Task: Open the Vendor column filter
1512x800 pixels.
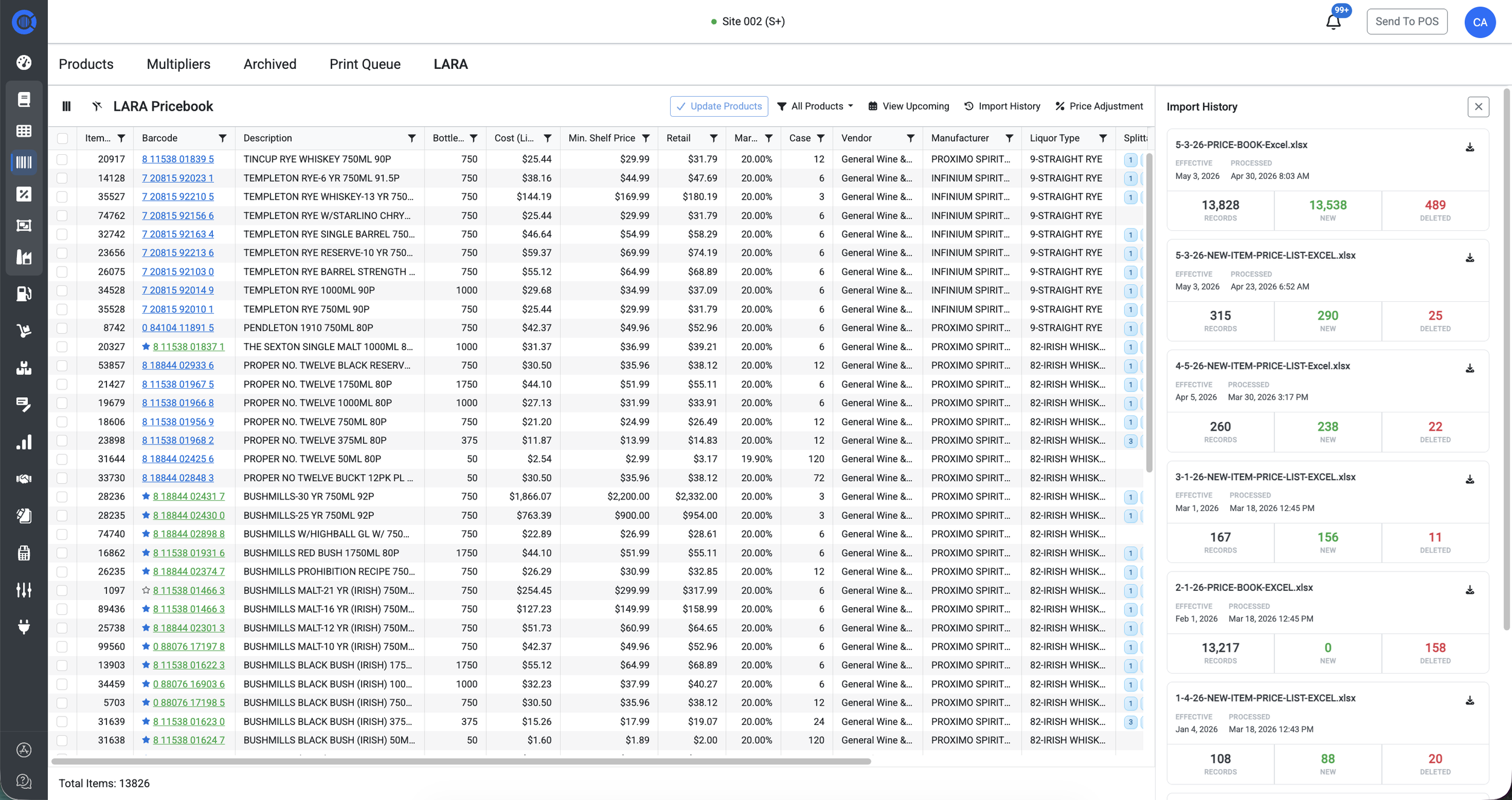Action: pyautogui.click(x=911, y=138)
